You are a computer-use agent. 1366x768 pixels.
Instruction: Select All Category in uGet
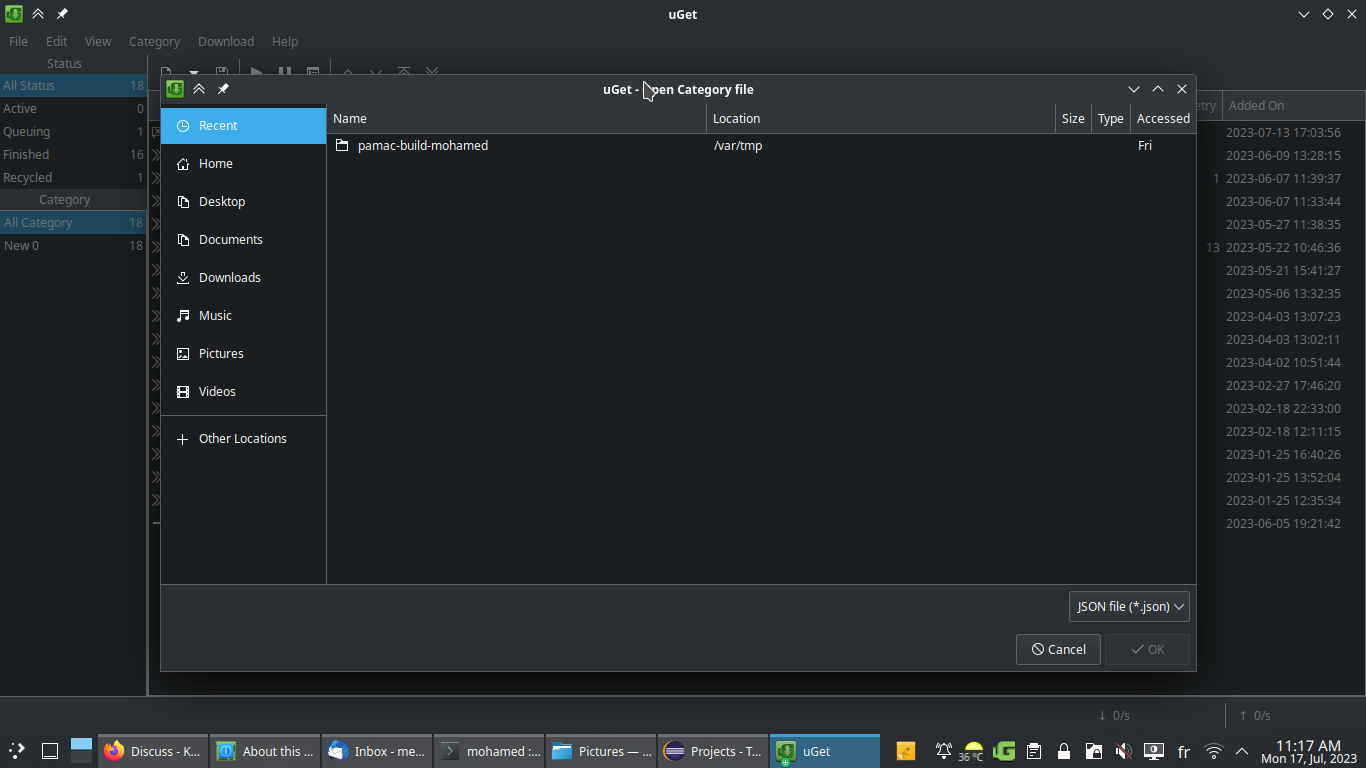point(73,223)
